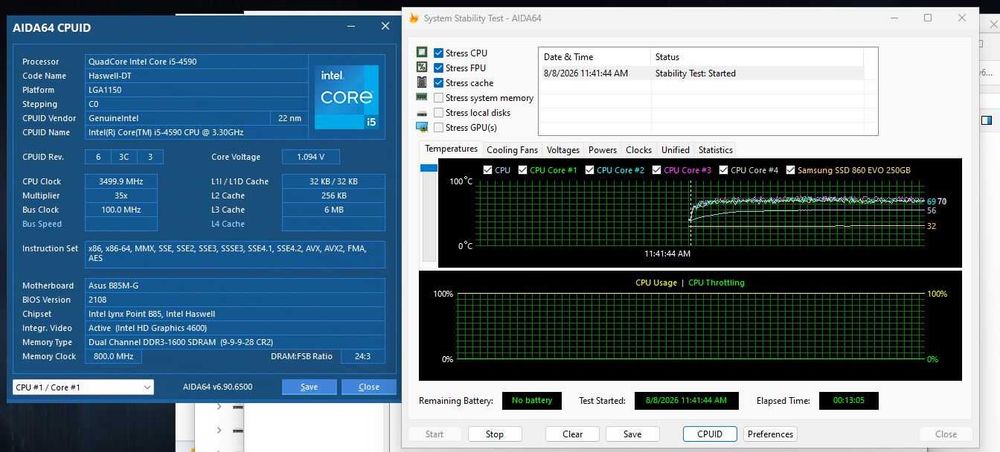Screen dimensions: 1000x452
Task: Switch to the Temperatures tab
Action: point(451,149)
